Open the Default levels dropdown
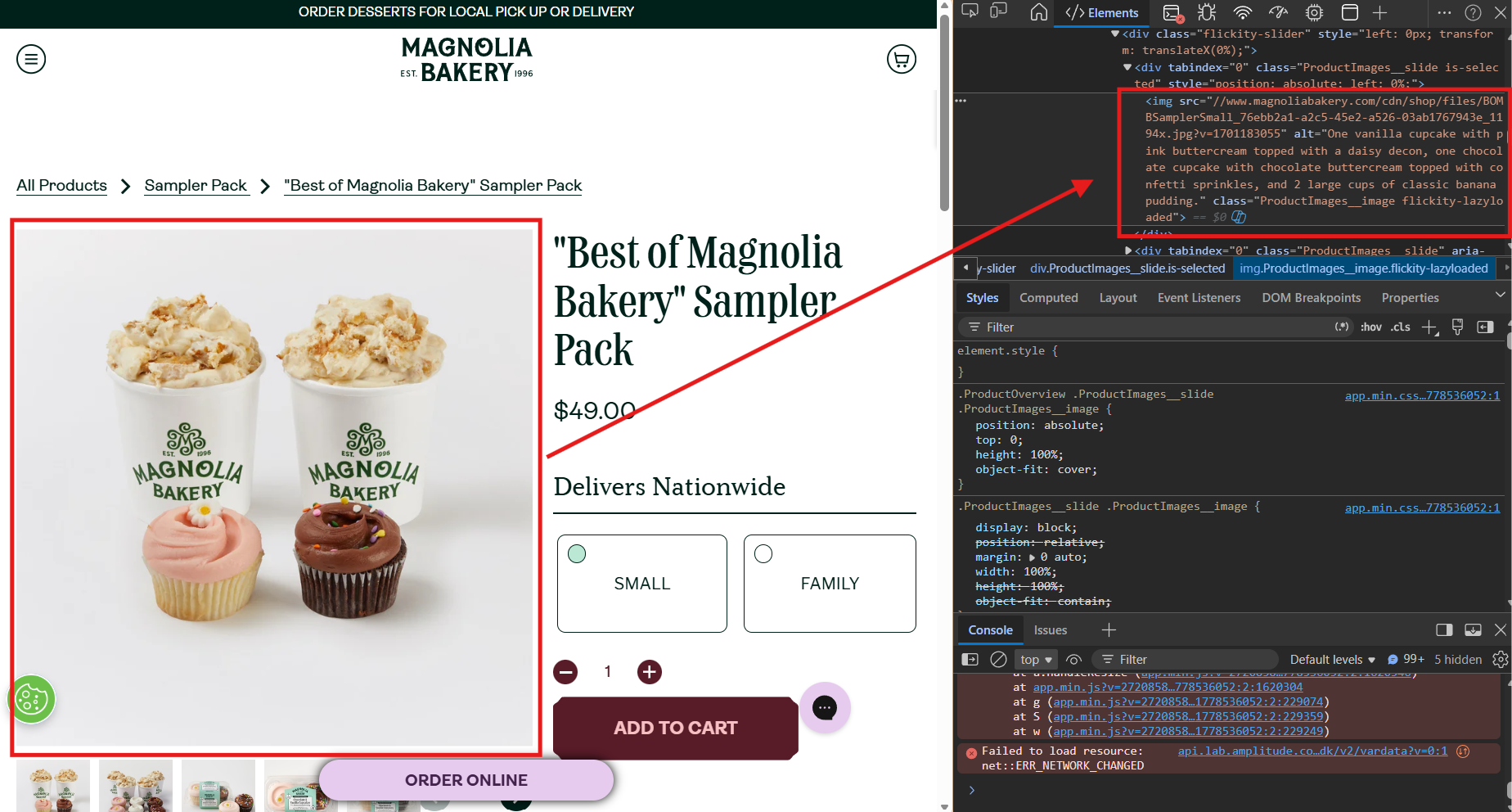 1333,659
